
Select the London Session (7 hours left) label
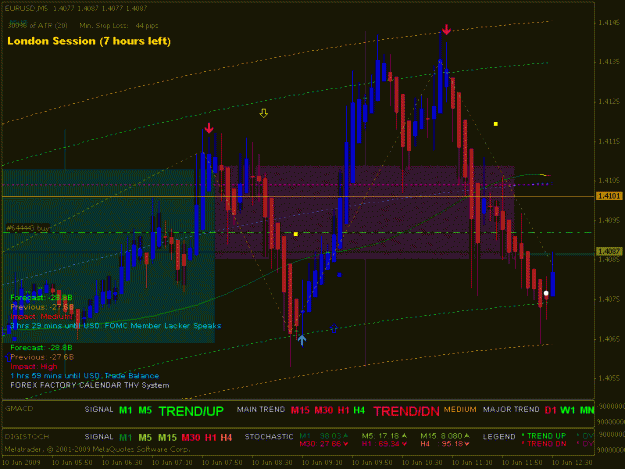[89, 41]
